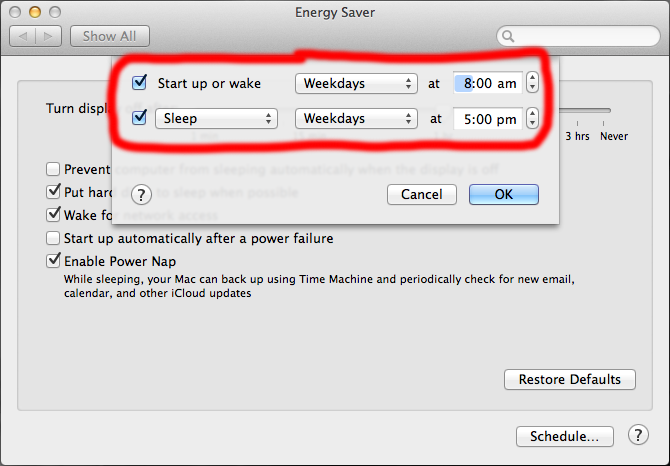Click the 8:00 am wake time field
The width and height of the screenshot is (670, 466).
tap(488, 84)
